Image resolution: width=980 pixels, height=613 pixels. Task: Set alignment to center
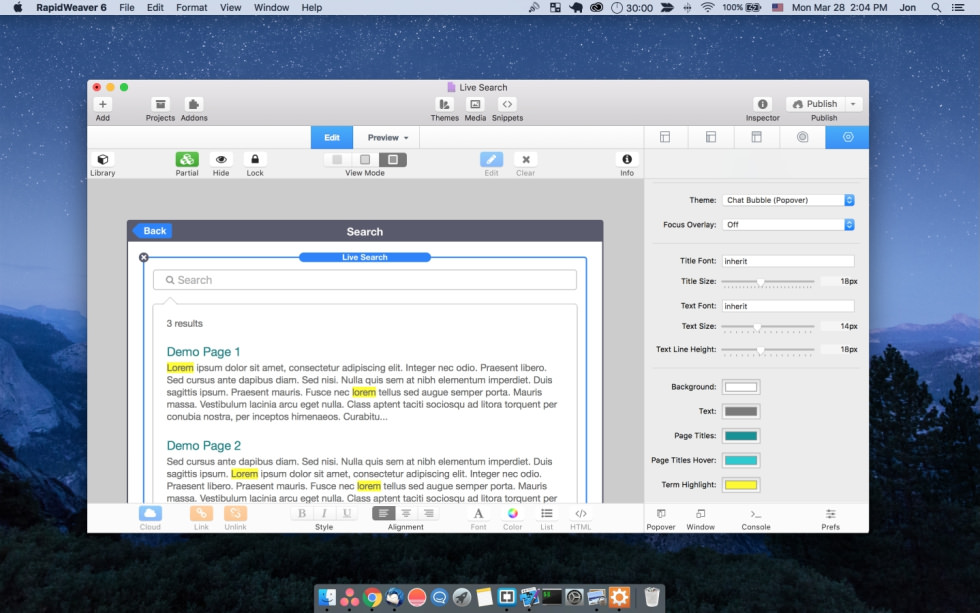tap(406, 514)
